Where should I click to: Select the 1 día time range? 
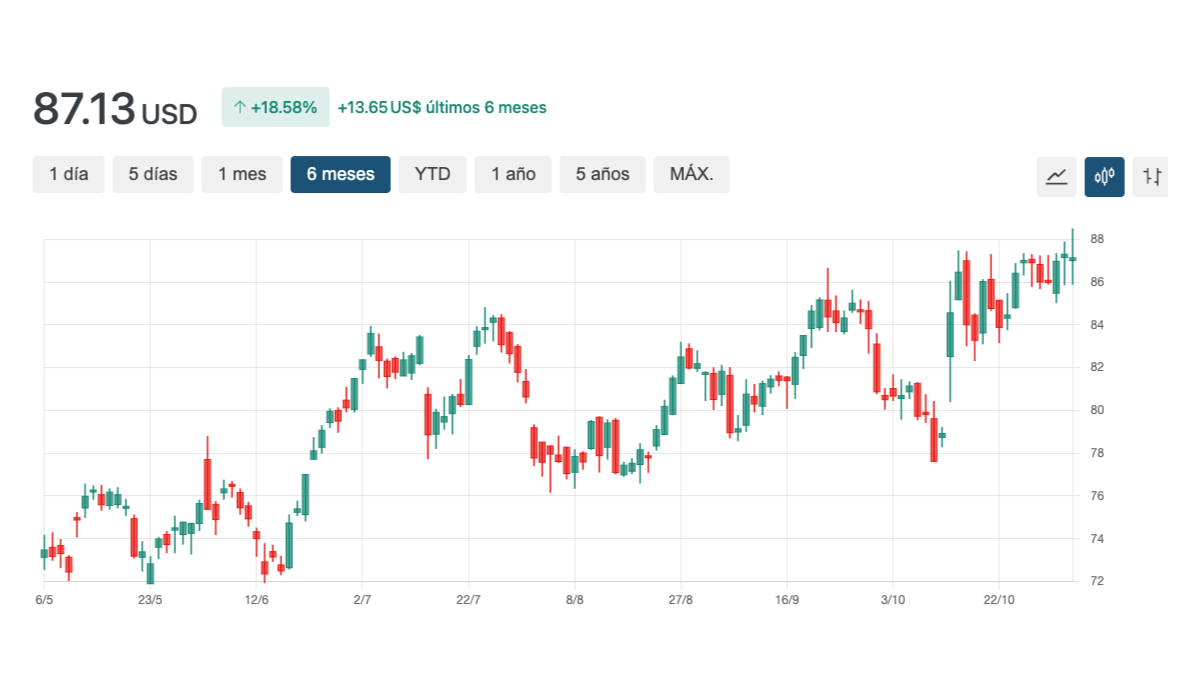(x=69, y=174)
